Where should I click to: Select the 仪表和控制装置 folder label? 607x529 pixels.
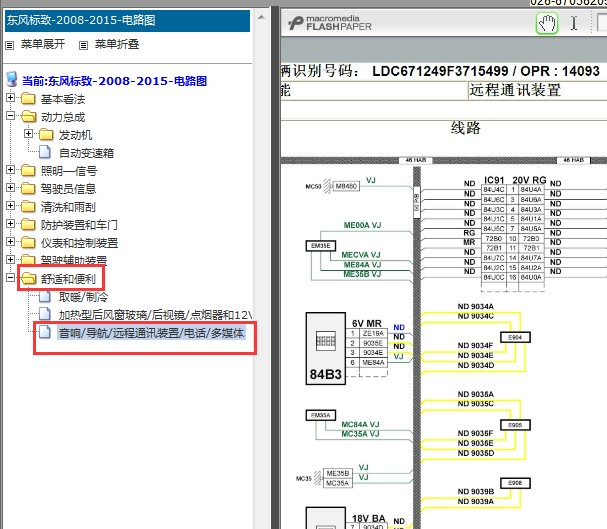(79, 243)
